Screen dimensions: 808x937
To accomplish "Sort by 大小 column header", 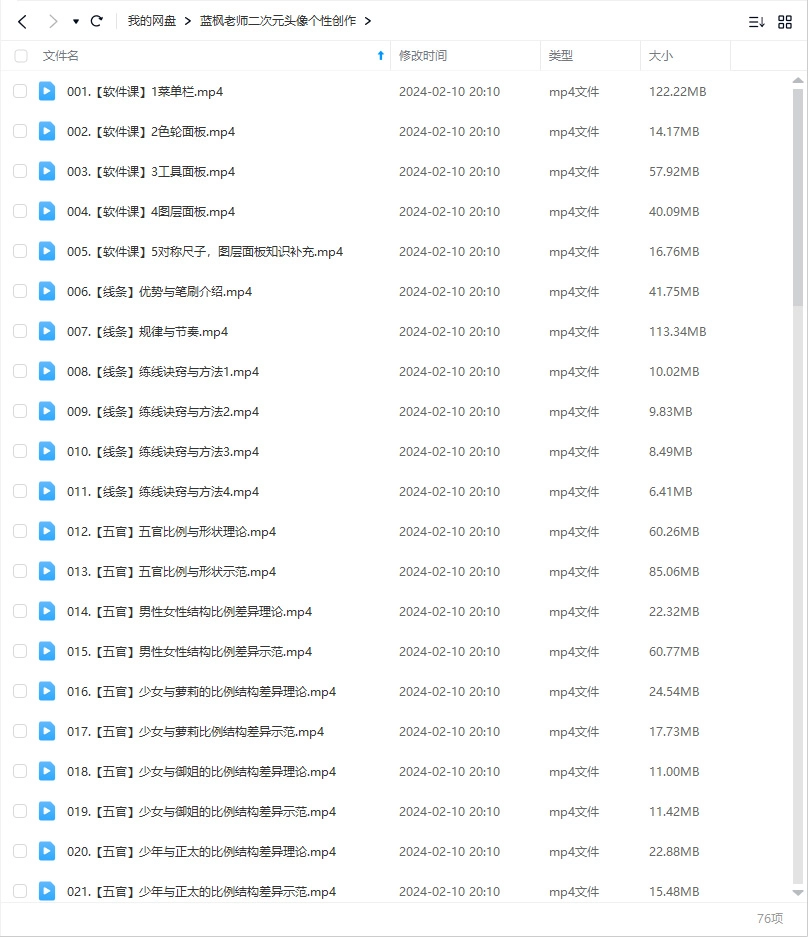I will point(661,56).
